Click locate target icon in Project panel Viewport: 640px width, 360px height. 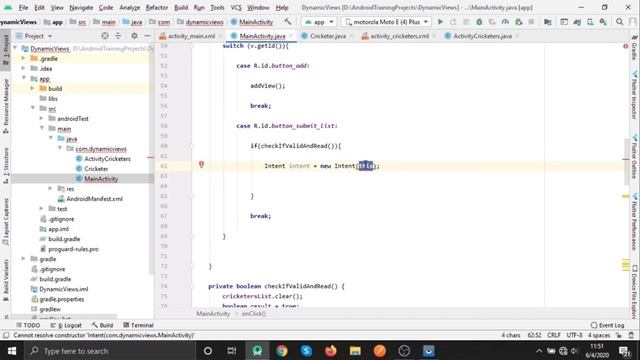(105, 36)
